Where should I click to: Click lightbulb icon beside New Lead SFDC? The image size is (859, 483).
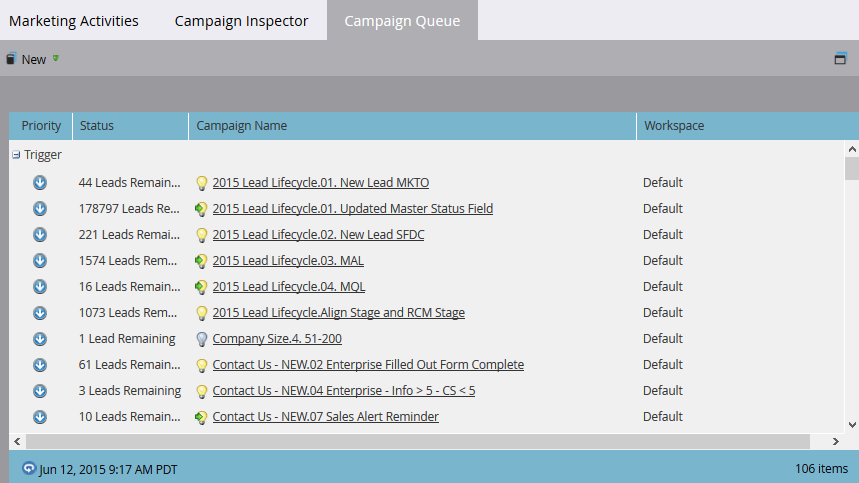point(202,235)
